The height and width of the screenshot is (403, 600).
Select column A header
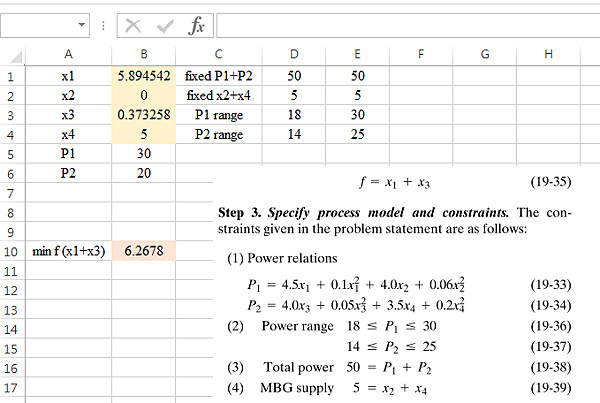point(68,54)
